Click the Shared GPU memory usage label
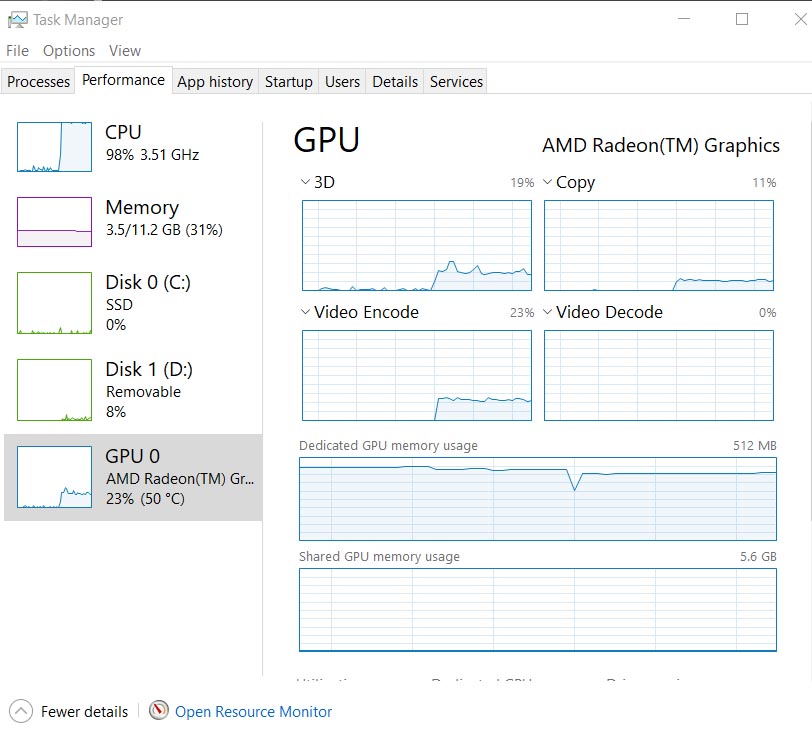The height and width of the screenshot is (729, 812). point(379,557)
